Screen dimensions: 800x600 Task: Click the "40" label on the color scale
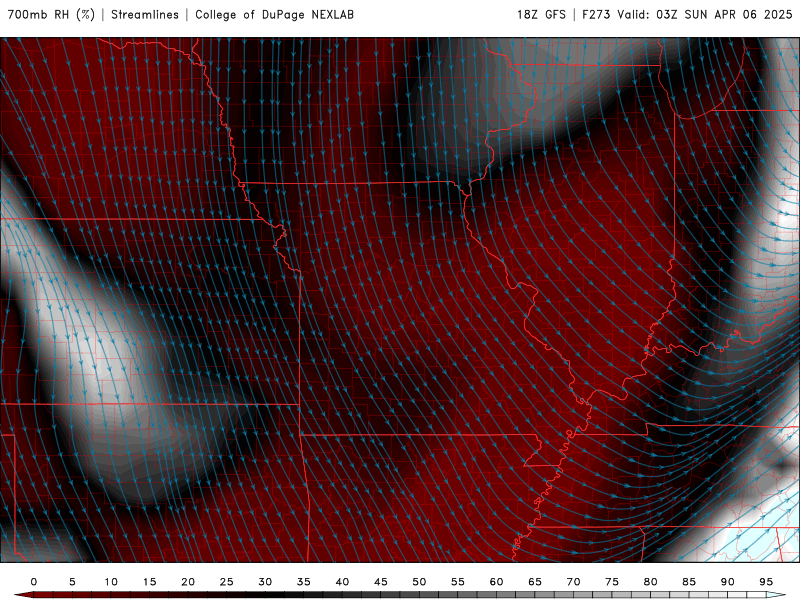point(342,582)
